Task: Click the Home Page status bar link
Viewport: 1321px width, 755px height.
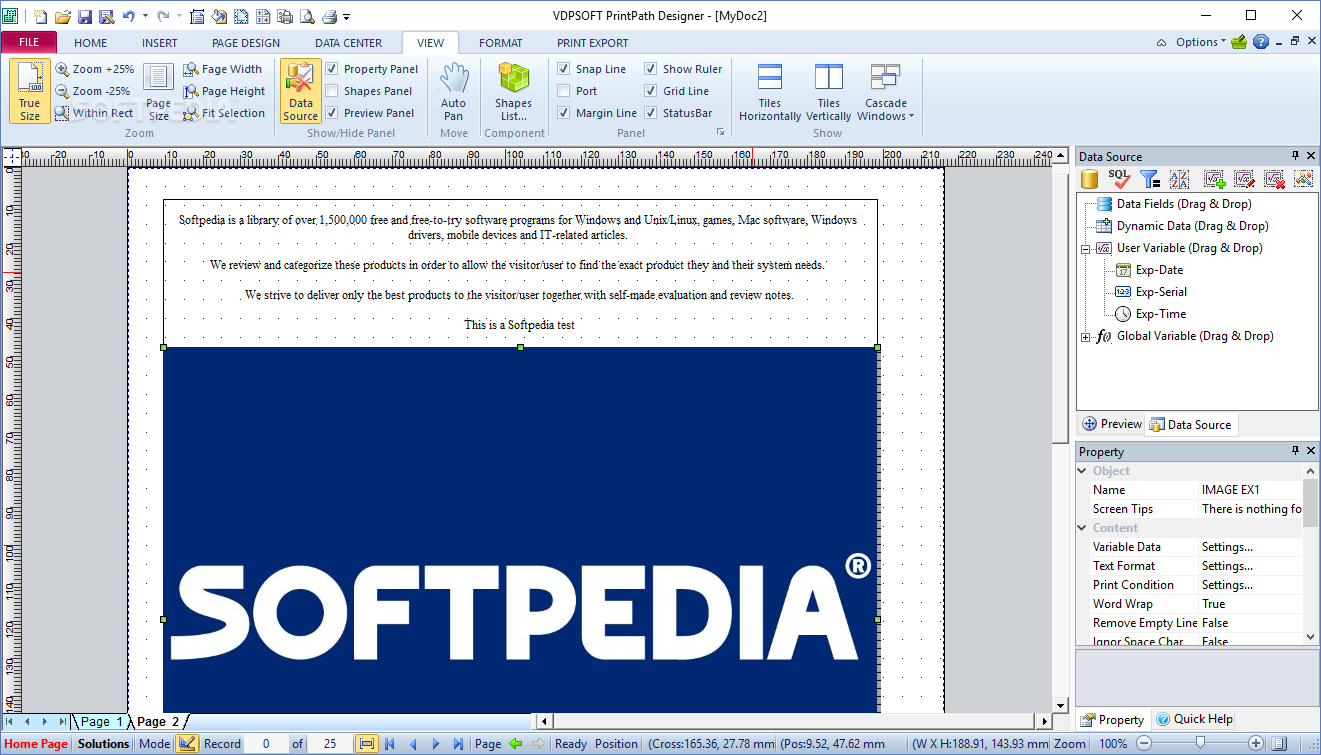Action: [x=37, y=744]
